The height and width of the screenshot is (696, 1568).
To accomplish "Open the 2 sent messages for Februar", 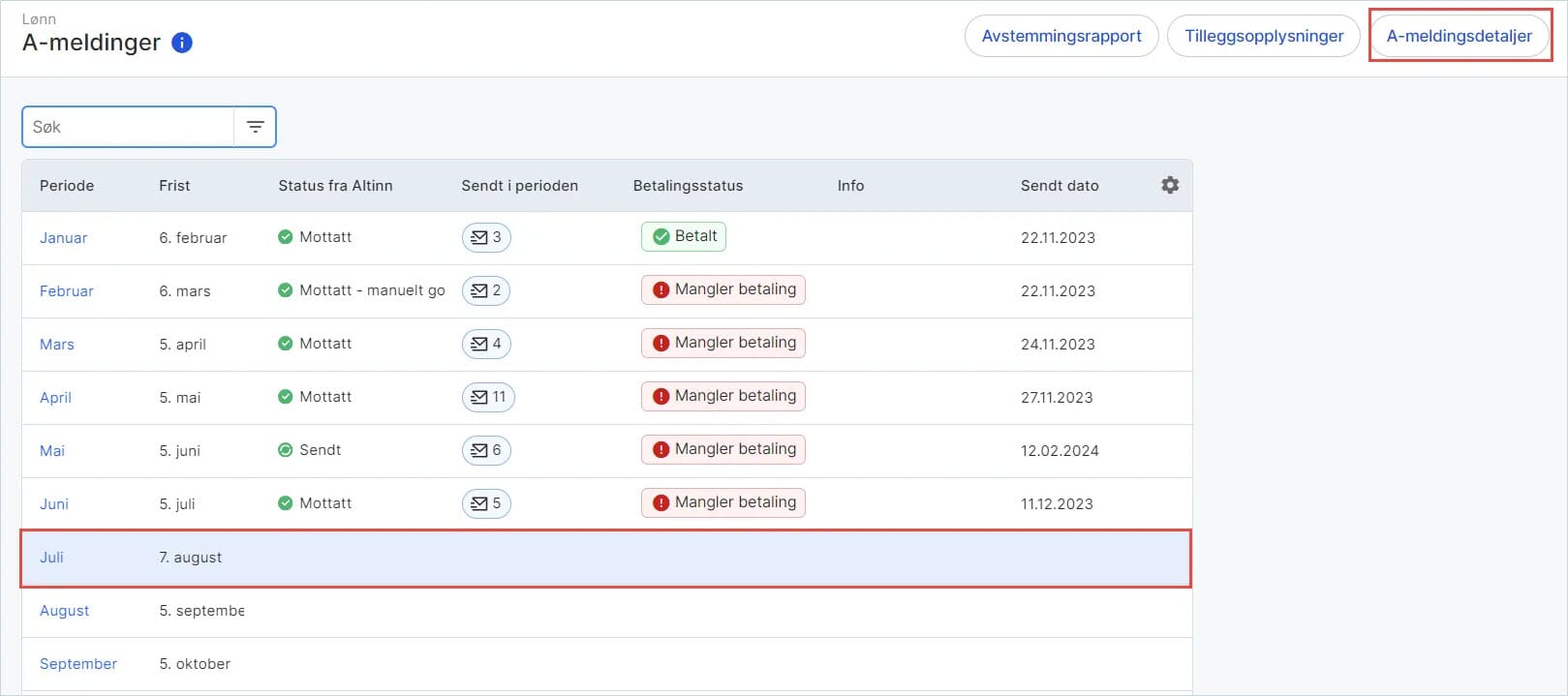I will click(x=486, y=290).
